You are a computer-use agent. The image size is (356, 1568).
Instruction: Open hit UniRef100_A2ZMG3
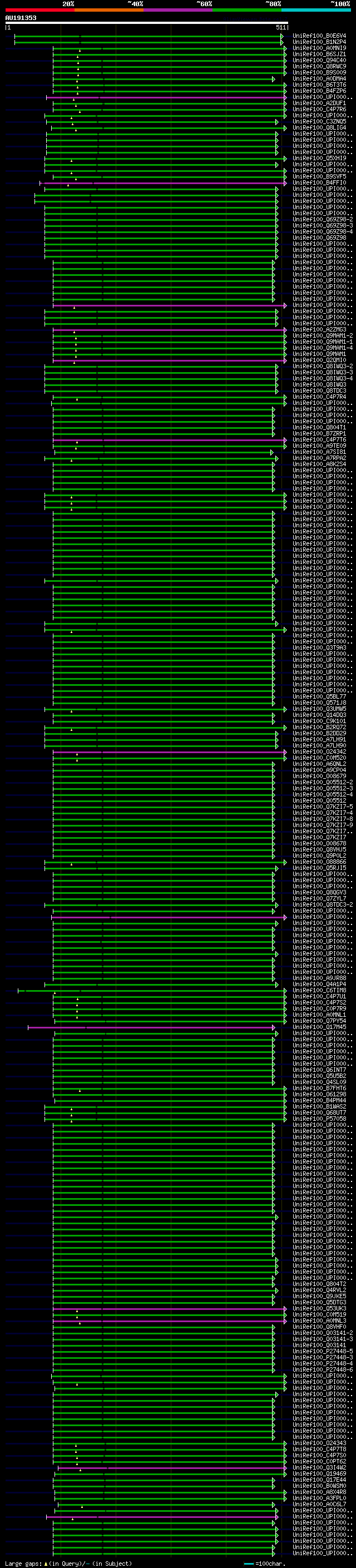coord(319,329)
